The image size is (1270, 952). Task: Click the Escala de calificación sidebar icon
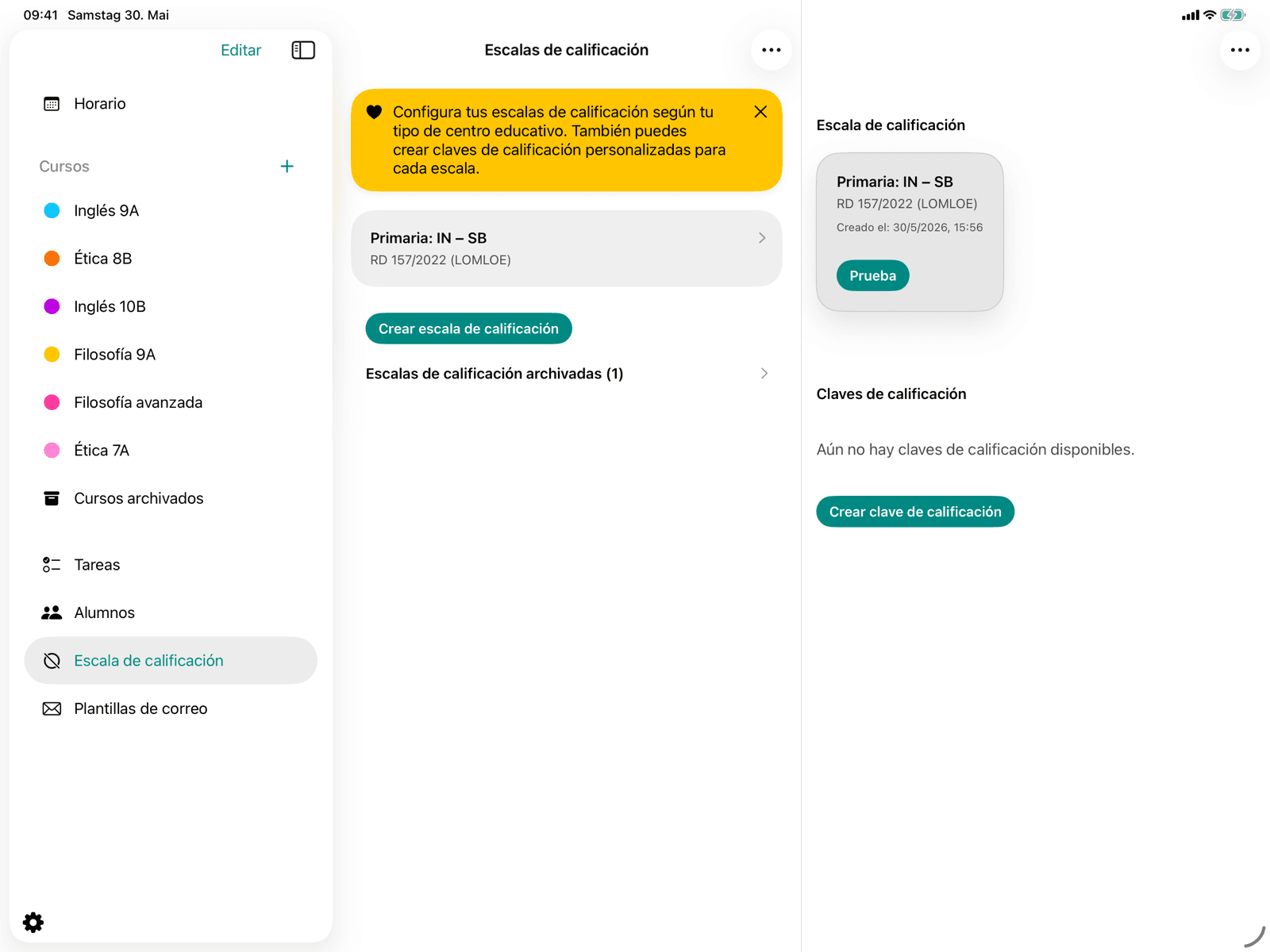pos(52,661)
